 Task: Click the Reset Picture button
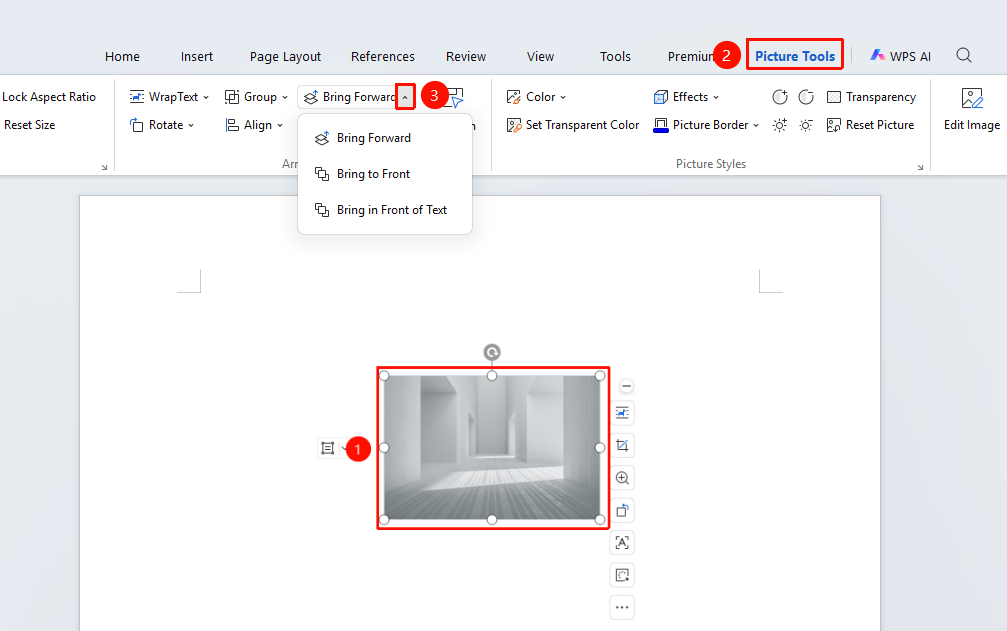(x=870, y=125)
